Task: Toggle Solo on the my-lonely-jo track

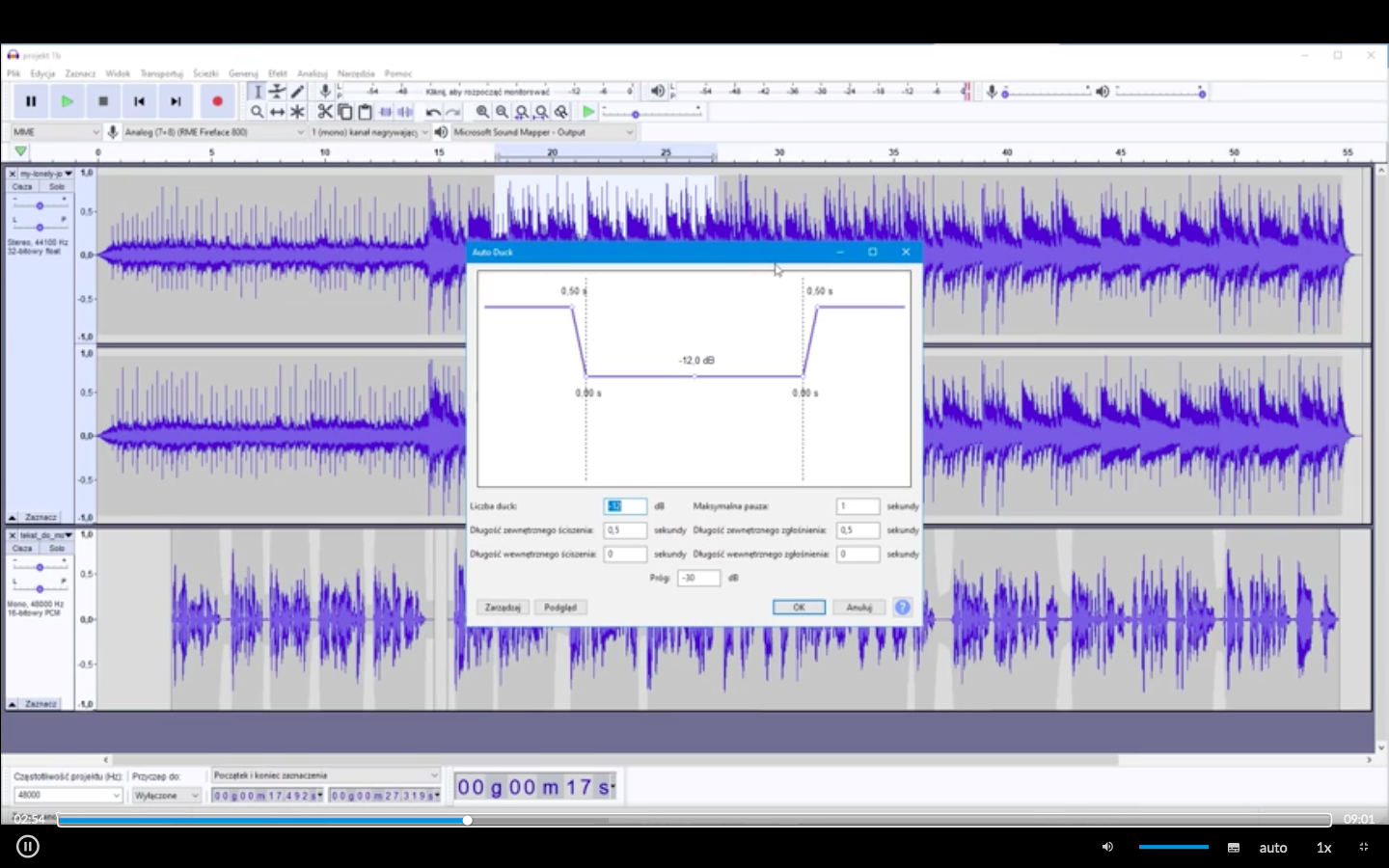Action: (x=57, y=186)
